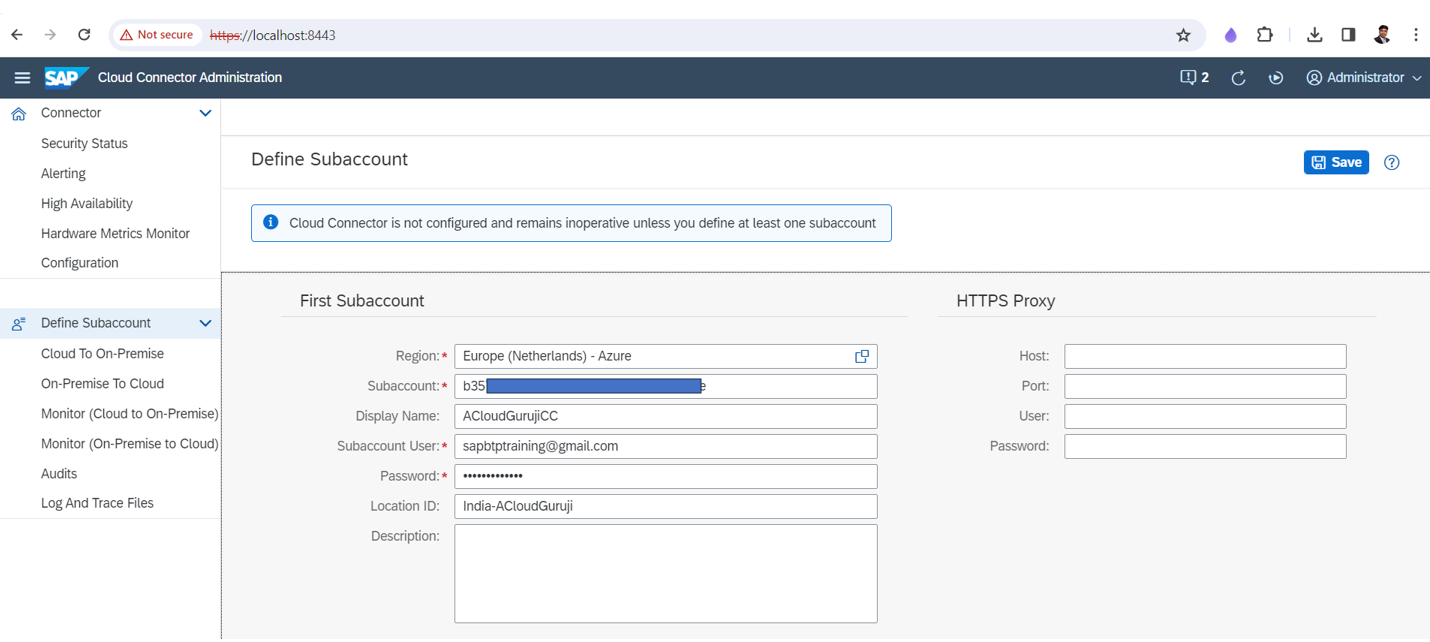
Task: Click into the Description text area
Action: click(665, 574)
